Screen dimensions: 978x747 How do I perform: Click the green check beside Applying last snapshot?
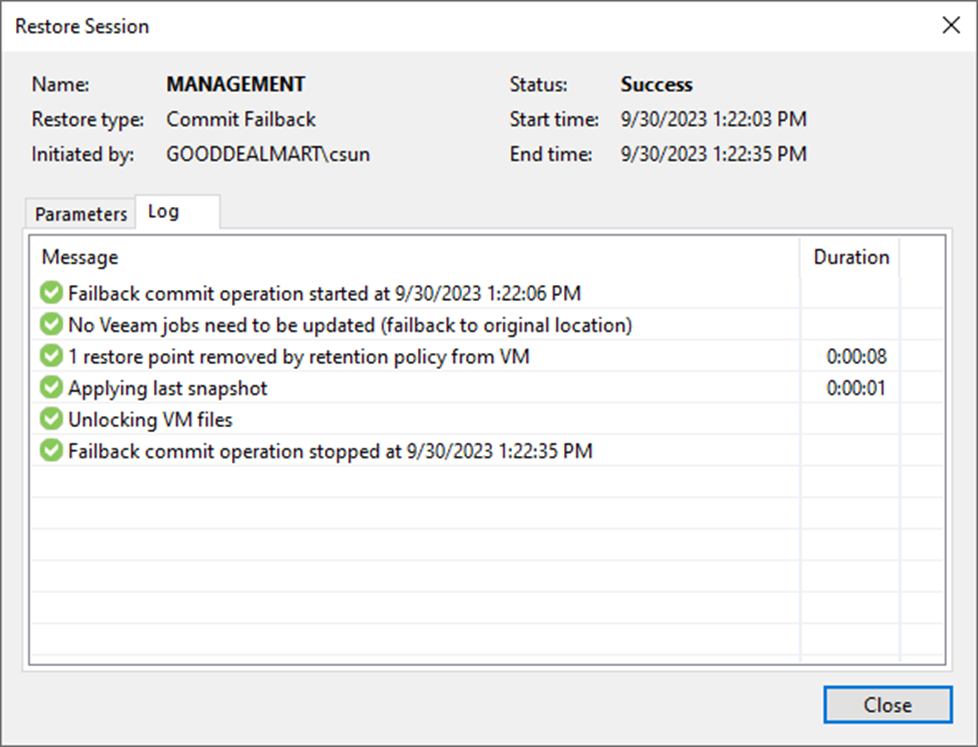pos(51,388)
